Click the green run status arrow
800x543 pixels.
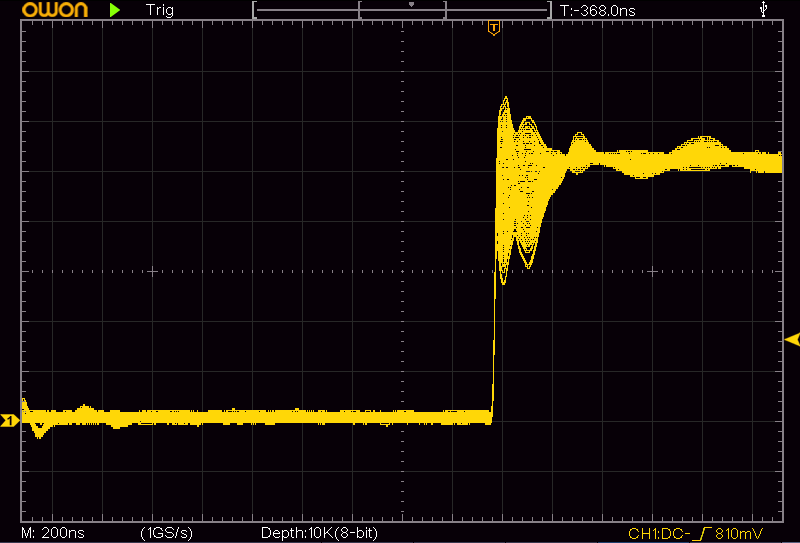tap(115, 10)
